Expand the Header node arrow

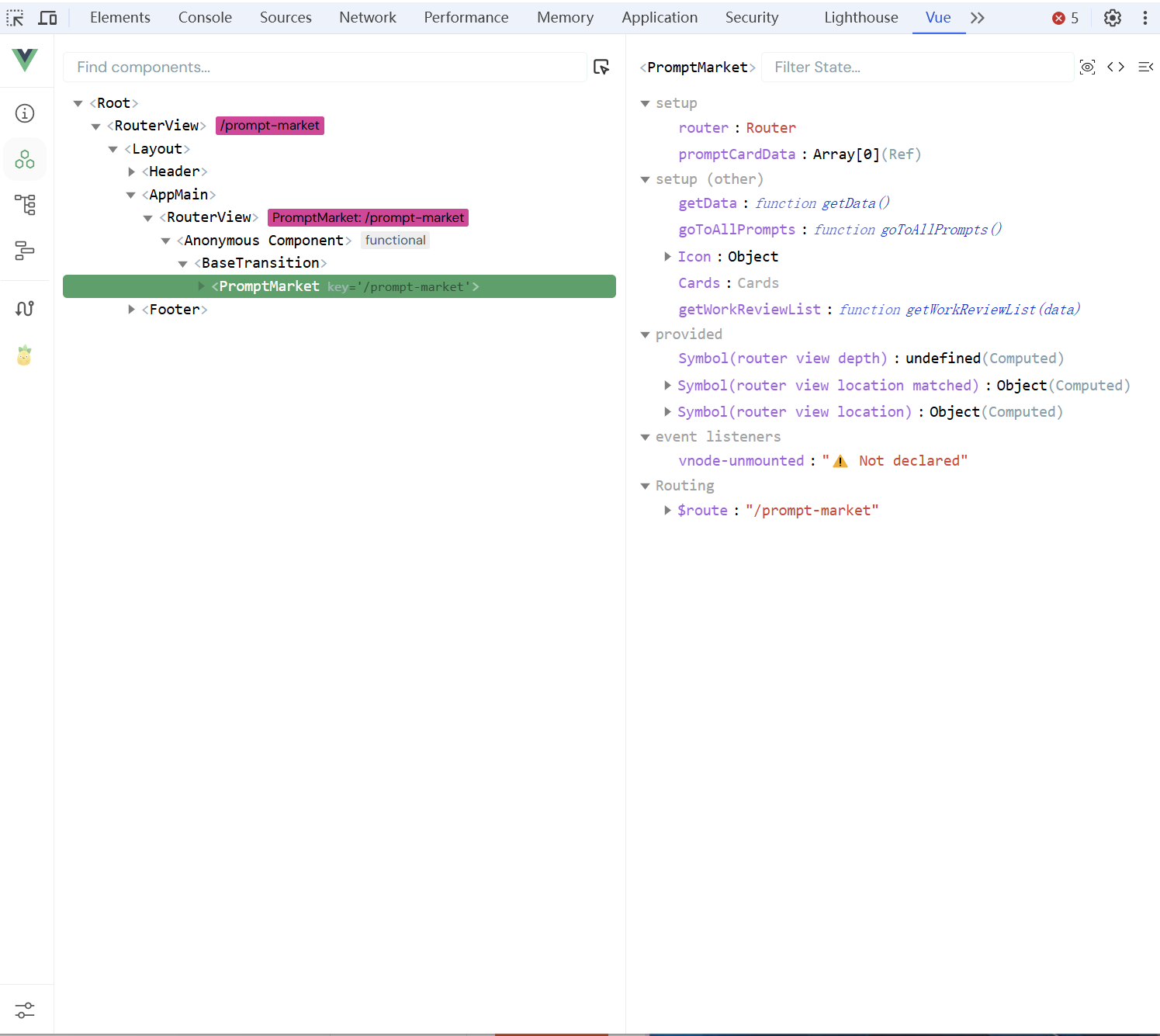point(131,172)
